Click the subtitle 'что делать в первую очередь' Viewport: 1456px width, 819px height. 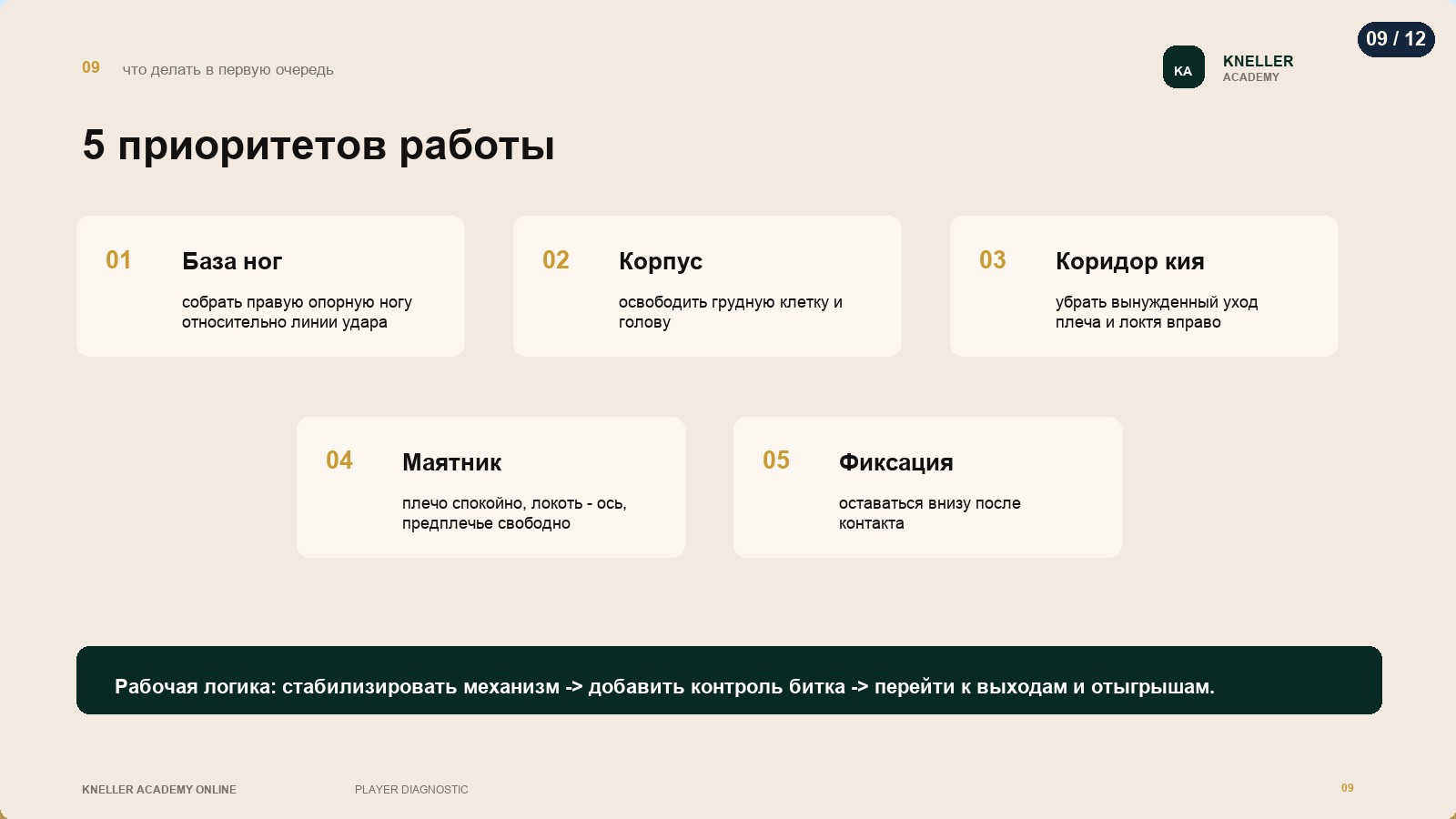click(x=227, y=70)
